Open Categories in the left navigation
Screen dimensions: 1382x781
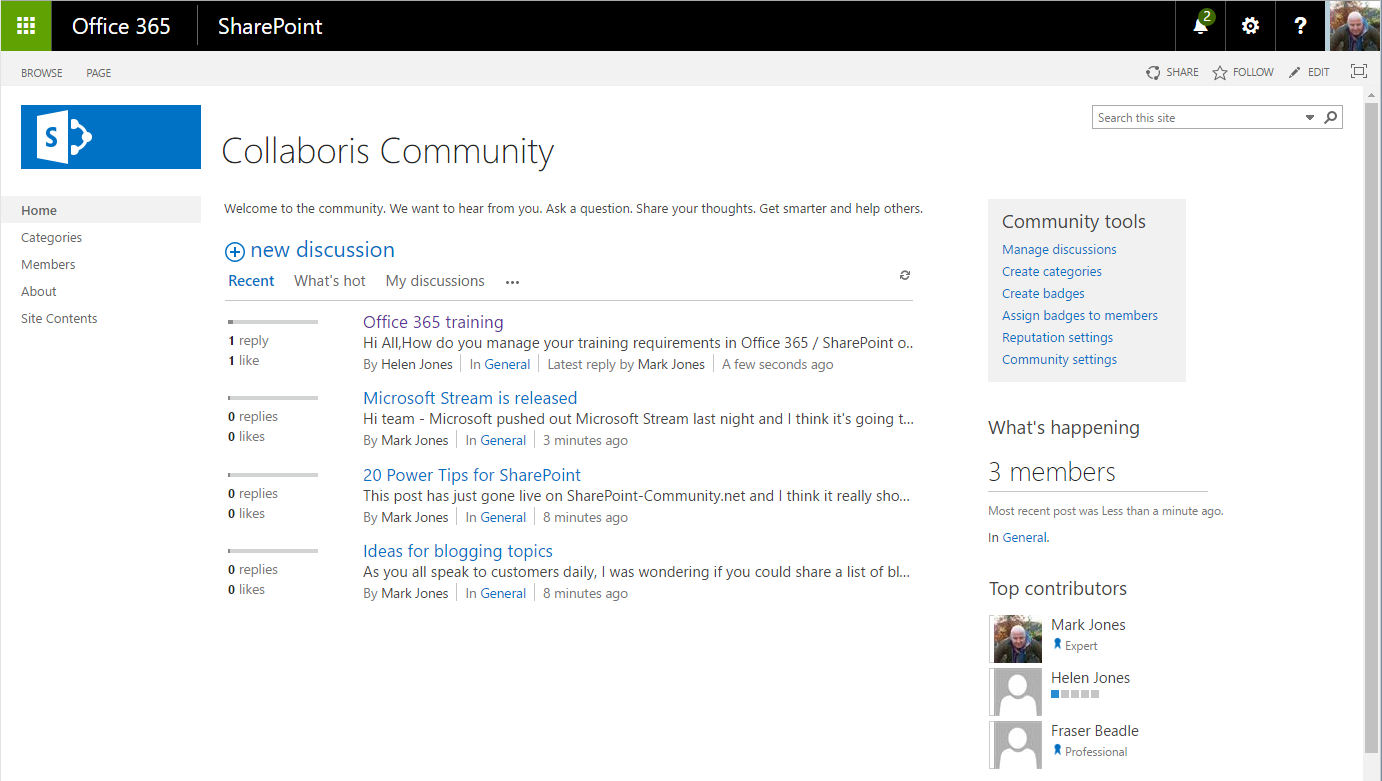click(52, 238)
